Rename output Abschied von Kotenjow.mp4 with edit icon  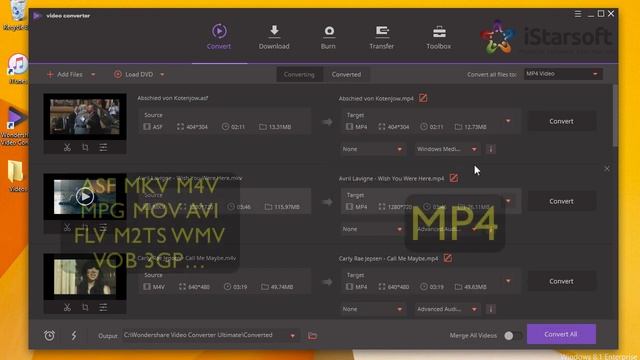click(423, 98)
